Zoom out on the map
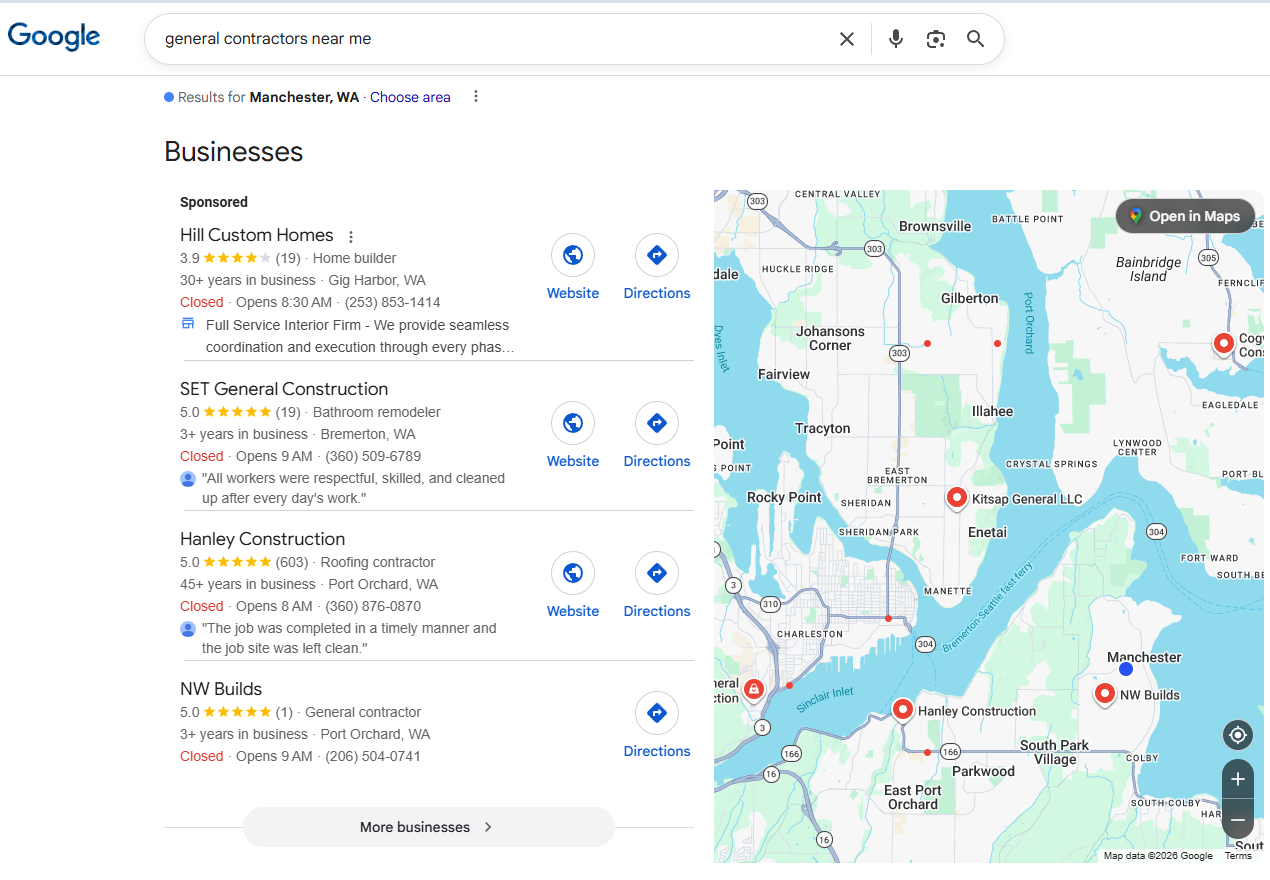The width and height of the screenshot is (1270, 880). coord(1237,820)
